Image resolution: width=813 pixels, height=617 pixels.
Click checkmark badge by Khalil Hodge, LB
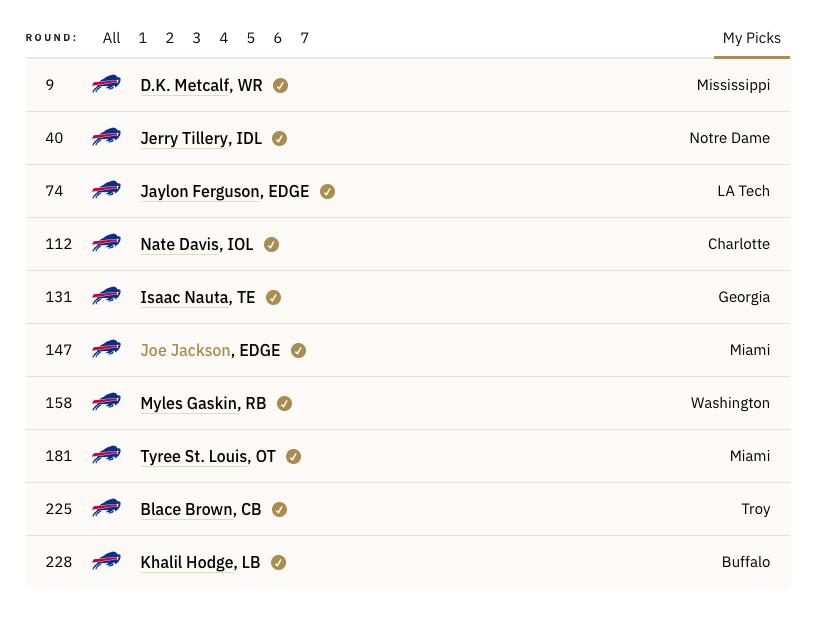coord(278,562)
